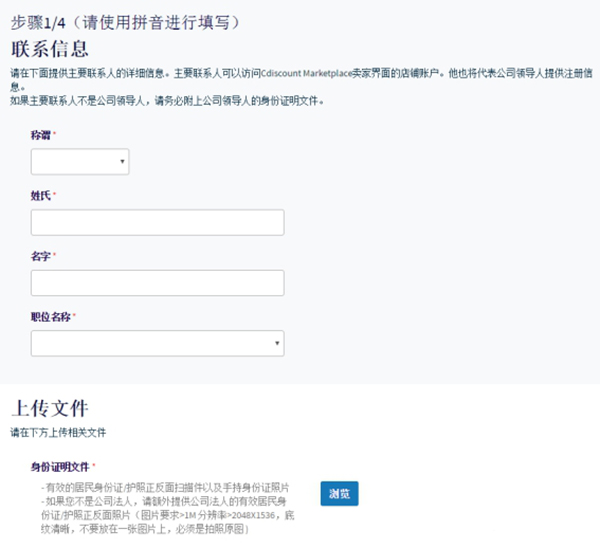Focus the 姓氏 text field
Image resolution: width=600 pixels, height=548 pixels.
(x=157, y=222)
